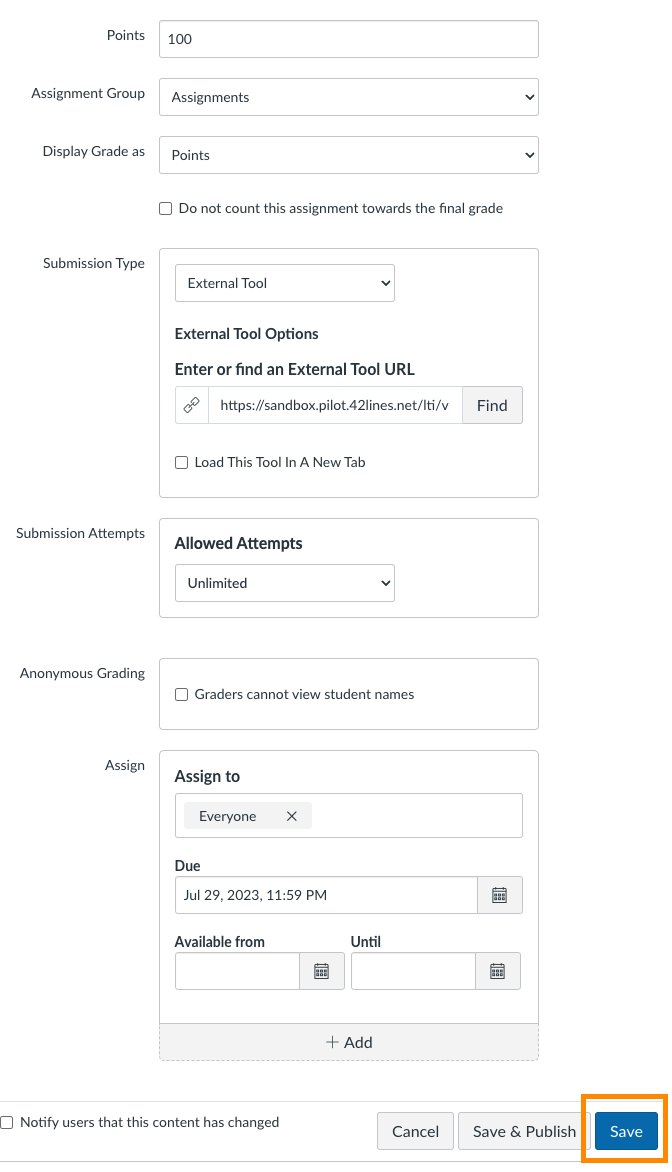Check 'Notify users that this content has changed'

pyautogui.click(x=8, y=1122)
